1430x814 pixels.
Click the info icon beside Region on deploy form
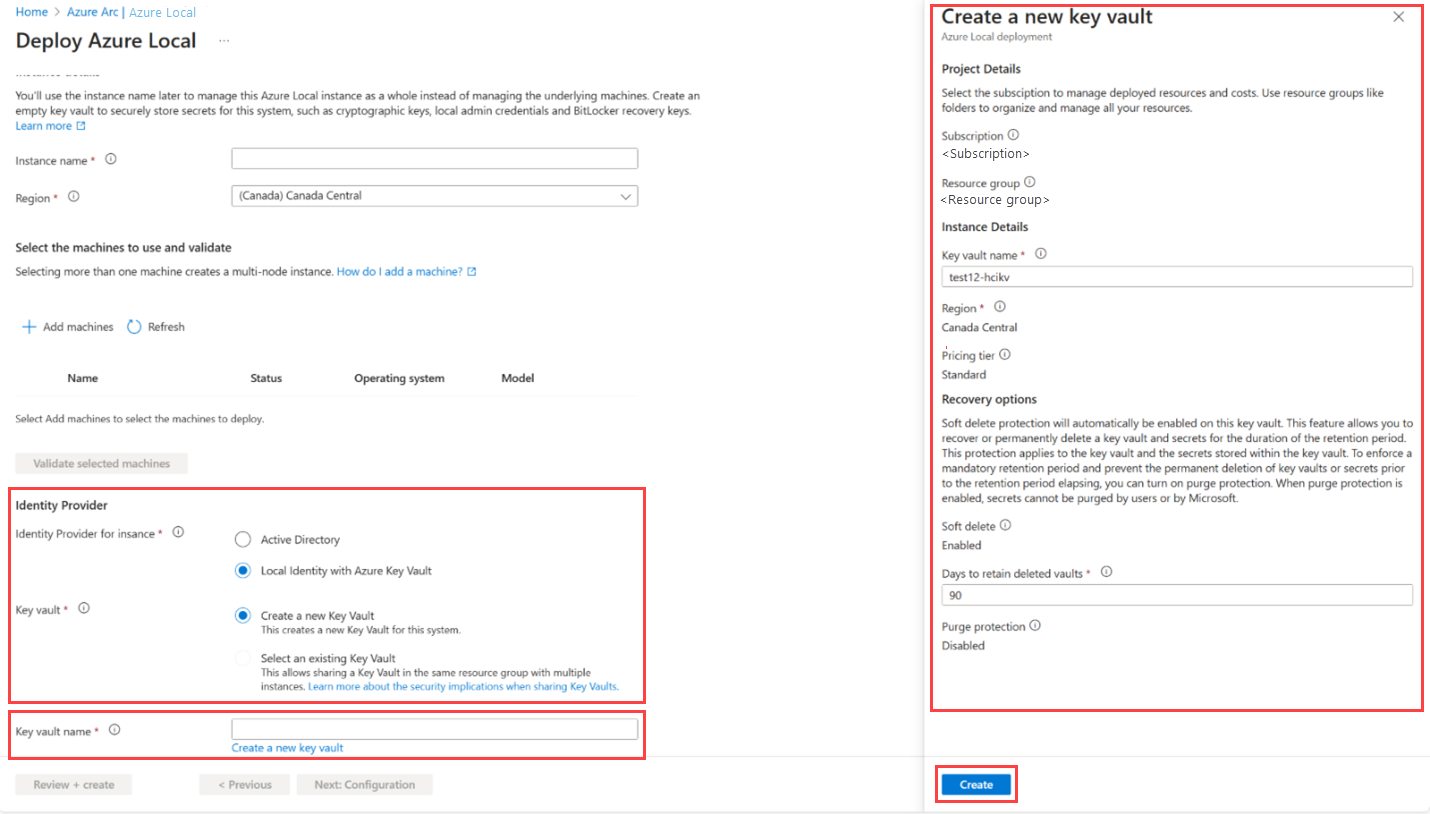click(x=73, y=197)
